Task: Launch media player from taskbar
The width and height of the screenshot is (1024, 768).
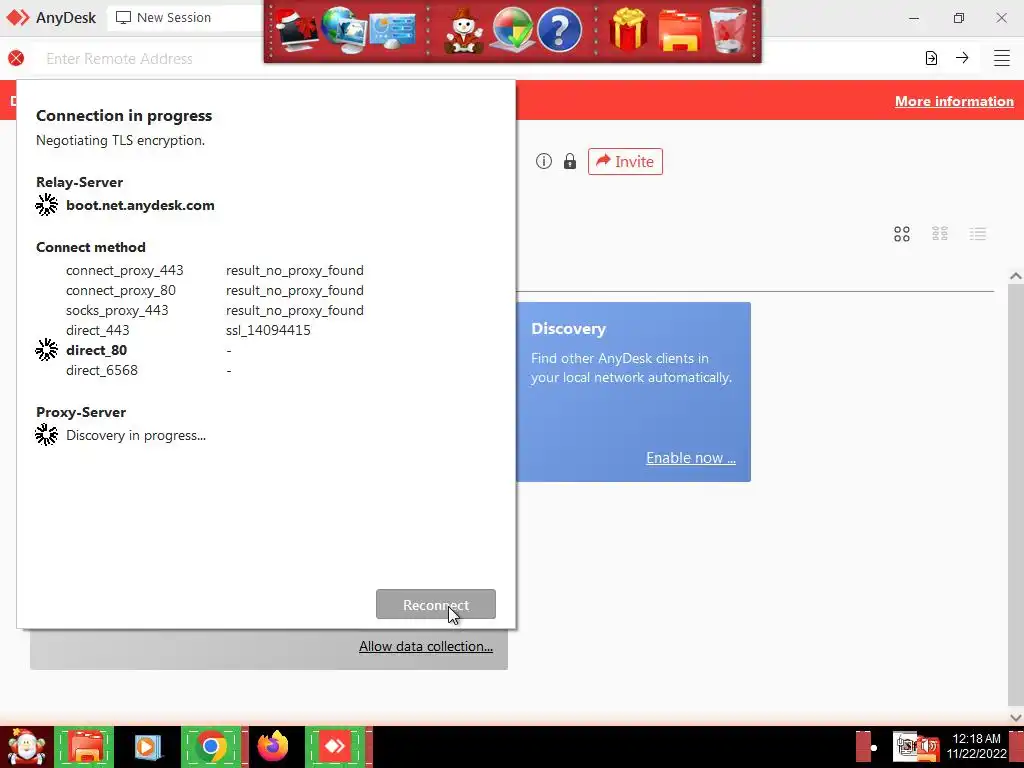Action: pyautogui.click(x=147, y=746)
